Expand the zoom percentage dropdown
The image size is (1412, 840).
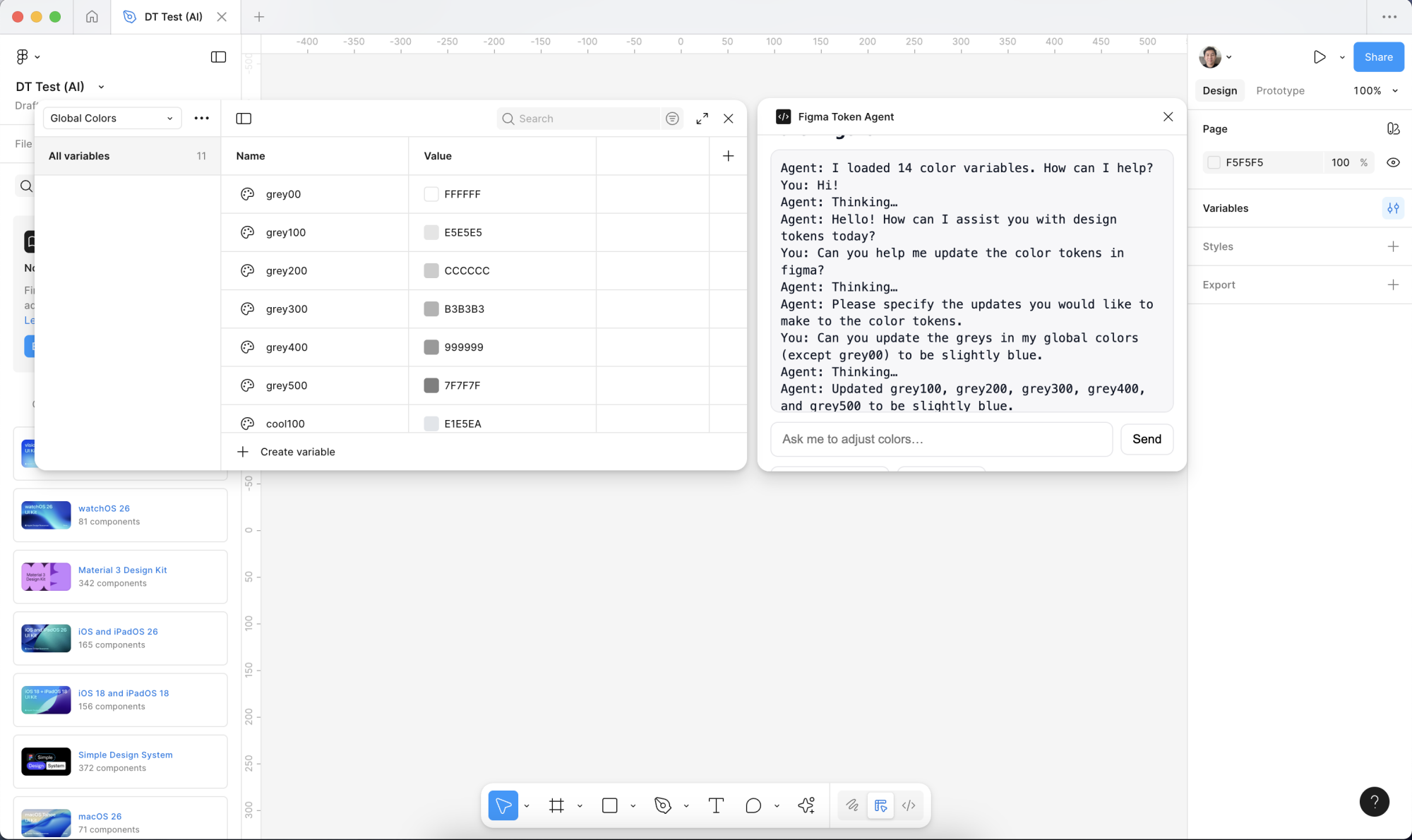coord(1395,91)
